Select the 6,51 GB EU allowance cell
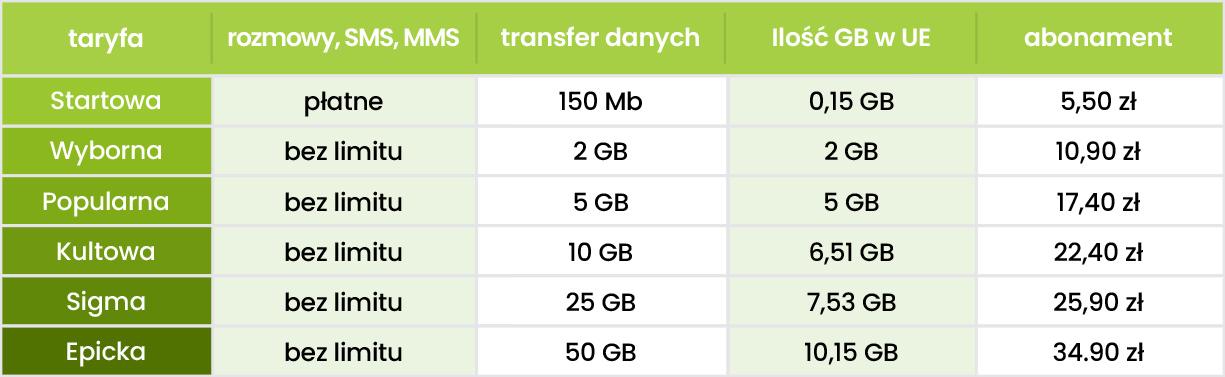 [x=850, y=252]
